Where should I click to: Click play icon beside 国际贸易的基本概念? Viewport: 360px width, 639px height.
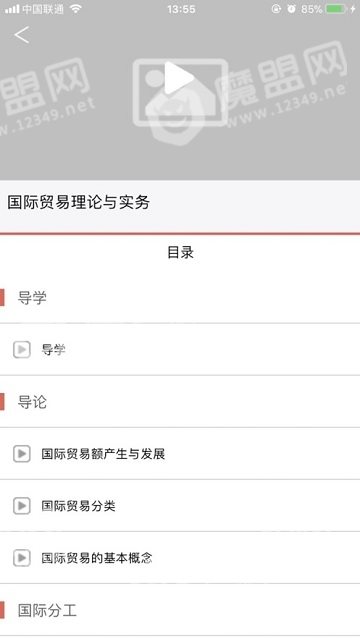pyautogui.click(x=22, y=557)
